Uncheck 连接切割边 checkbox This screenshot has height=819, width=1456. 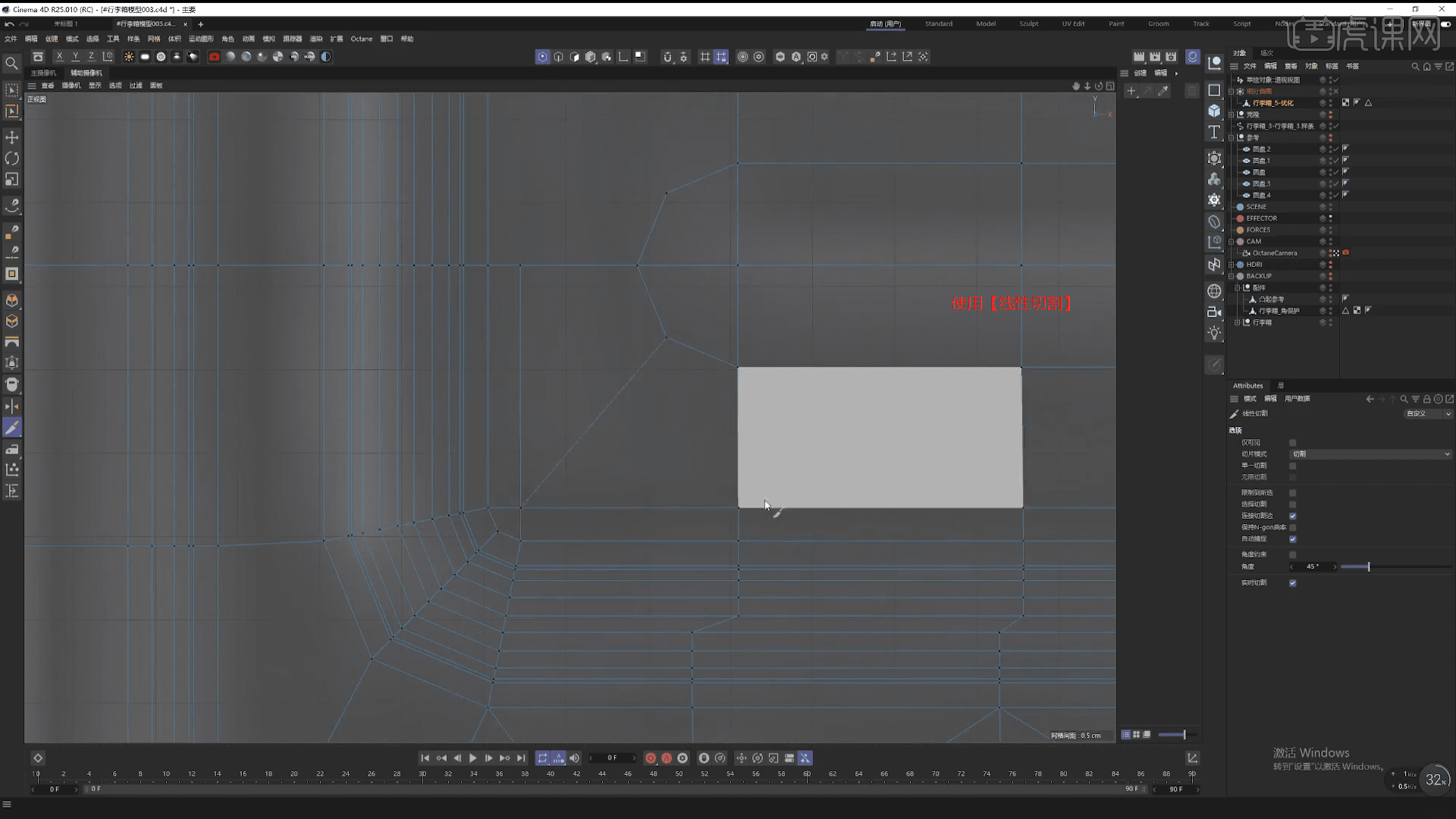(1293, 516)
